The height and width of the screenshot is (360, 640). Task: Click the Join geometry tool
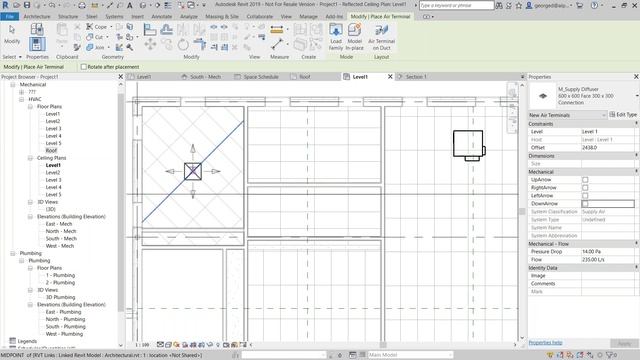pyautogui.click(x=95, y=48)
